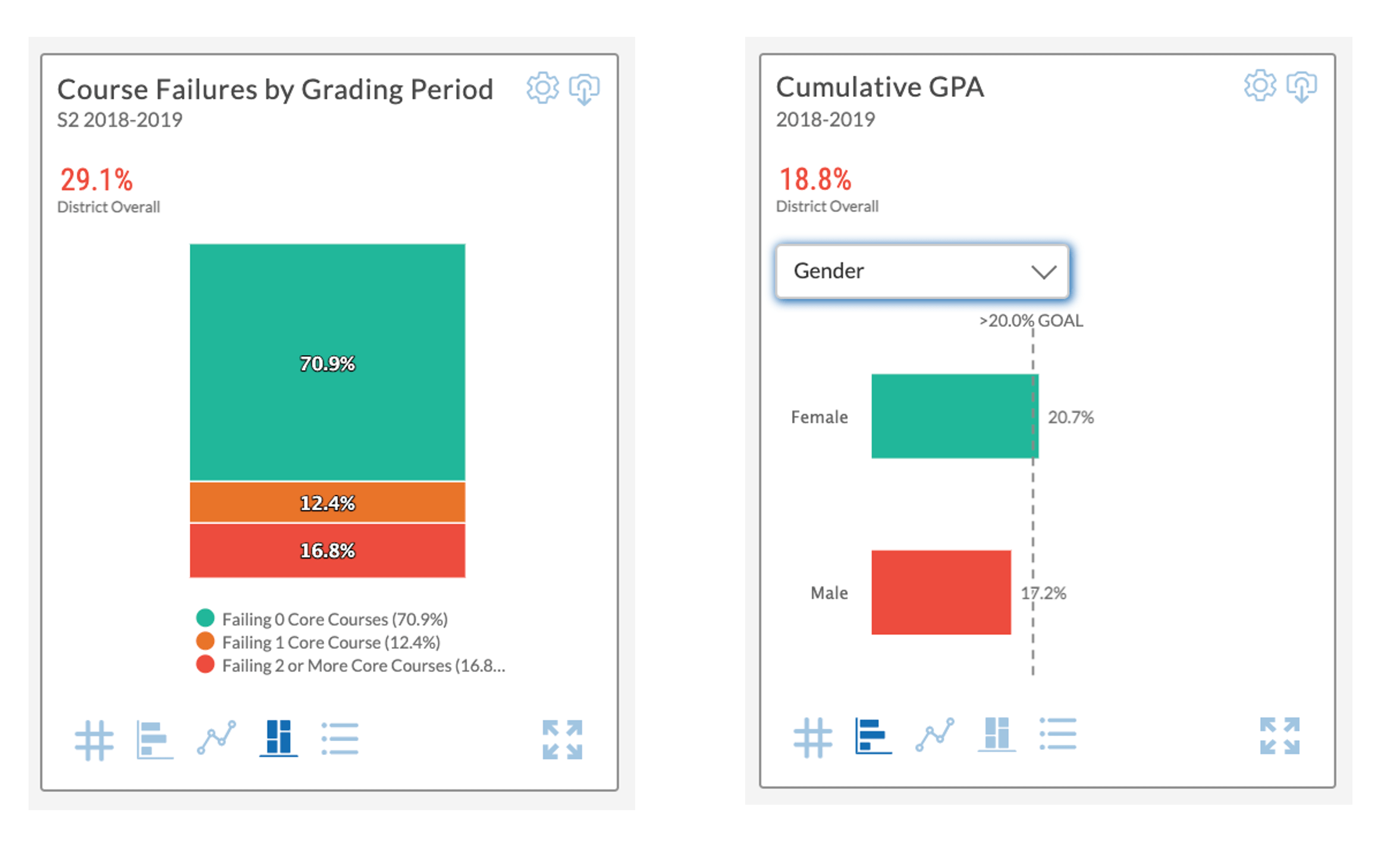Click the Male bar in the GPA chart
1400x847 pixels.
941,592
